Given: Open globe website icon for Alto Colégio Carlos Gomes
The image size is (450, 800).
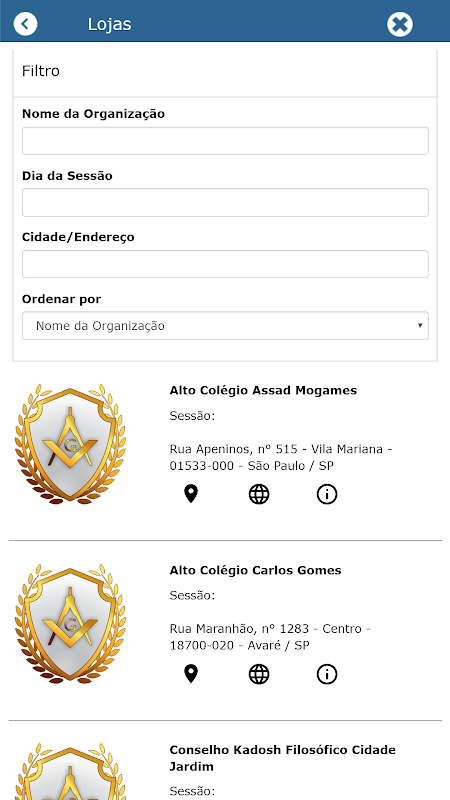Looking at the screenshot, I should 259,674.
